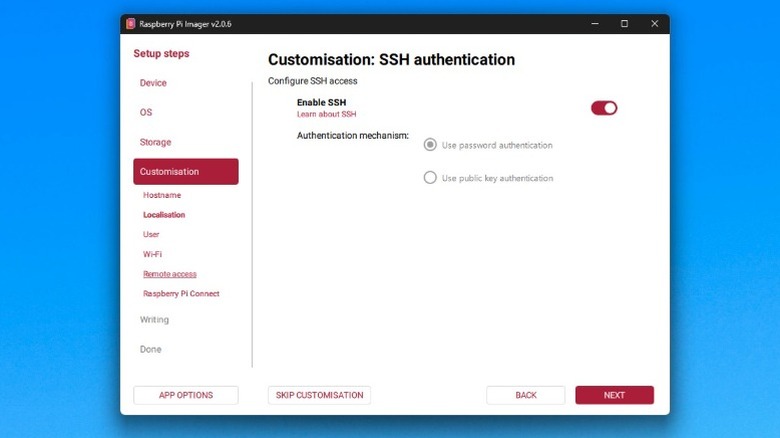Screen dimensions: 780x438
Task: Open the User customisation sub-step
Action: pyautogui.click(x=151, y=234)
